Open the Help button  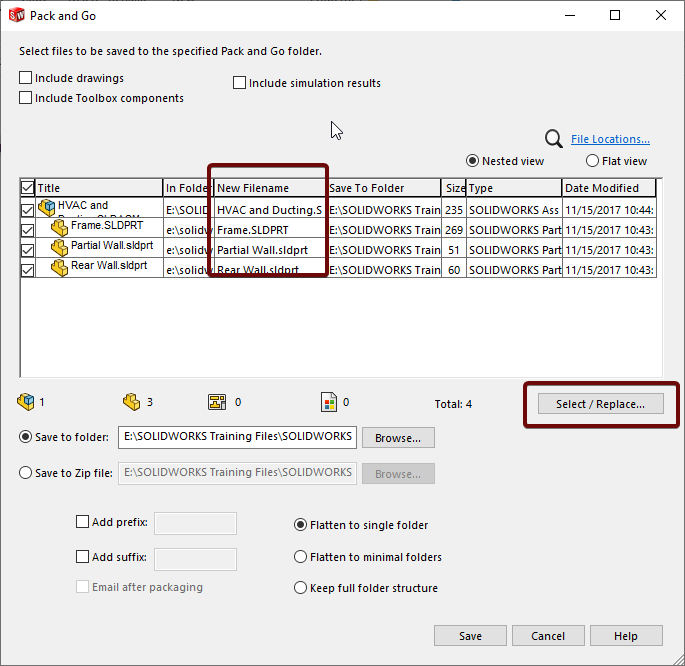[x=626, y=635]
